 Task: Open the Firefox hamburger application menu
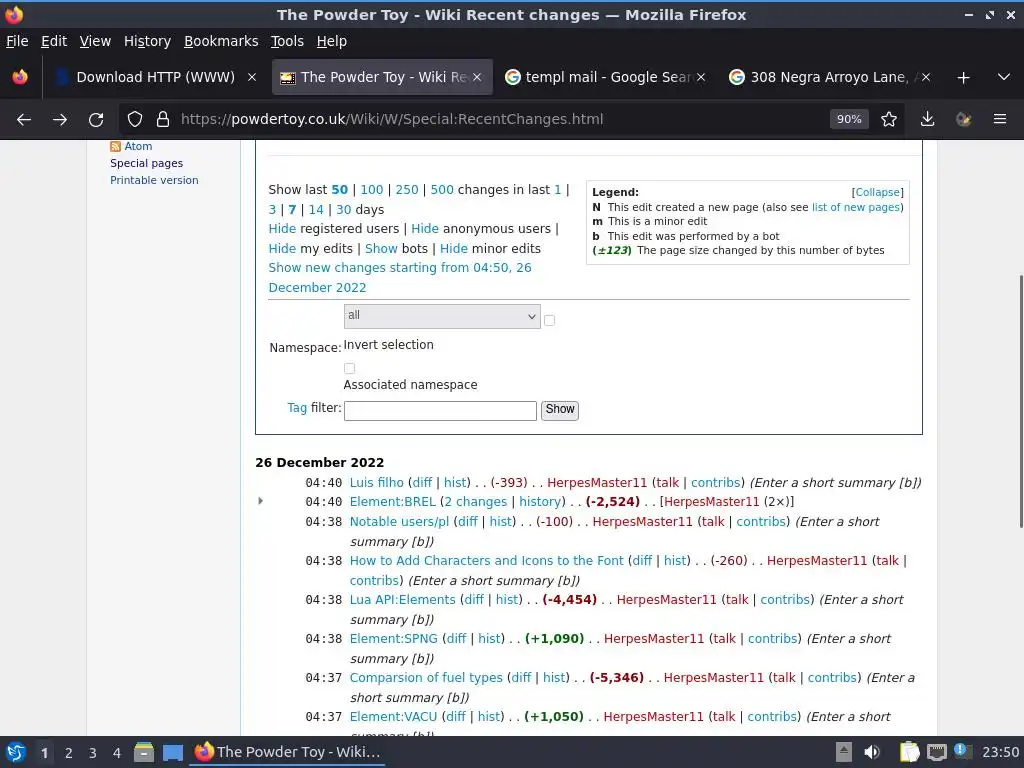point(1000,120)
